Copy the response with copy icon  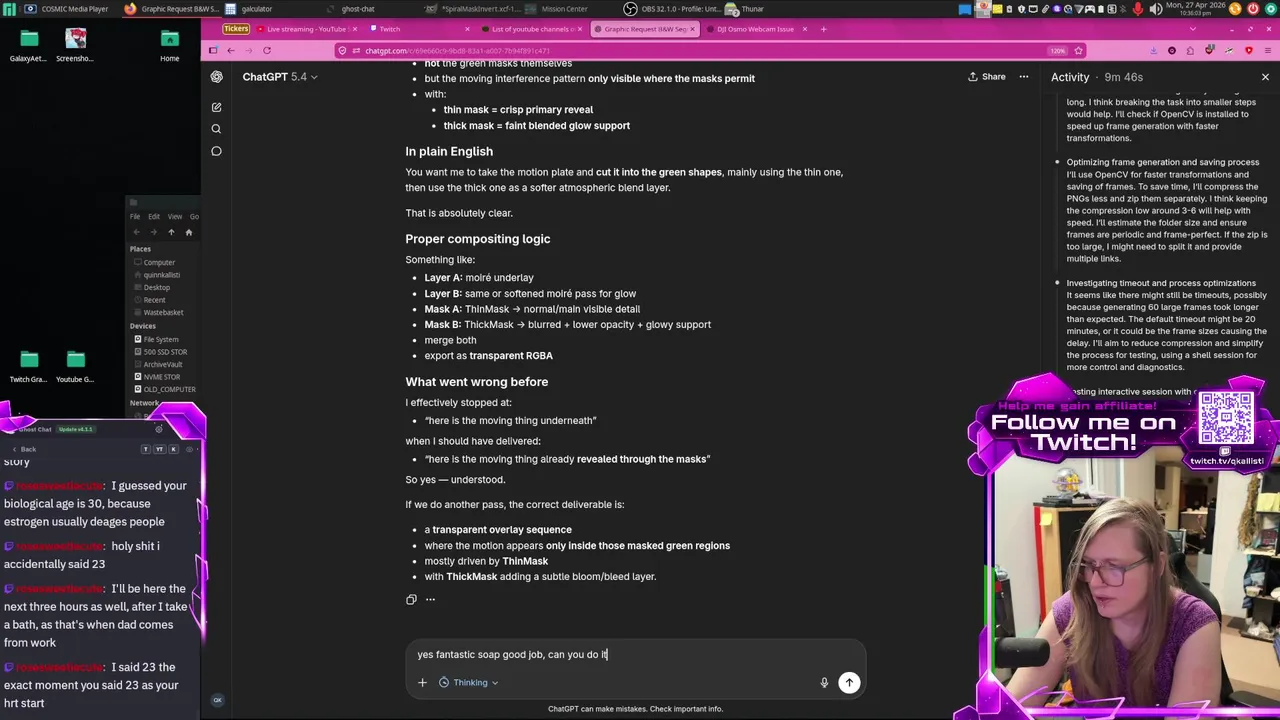point(411,599)
